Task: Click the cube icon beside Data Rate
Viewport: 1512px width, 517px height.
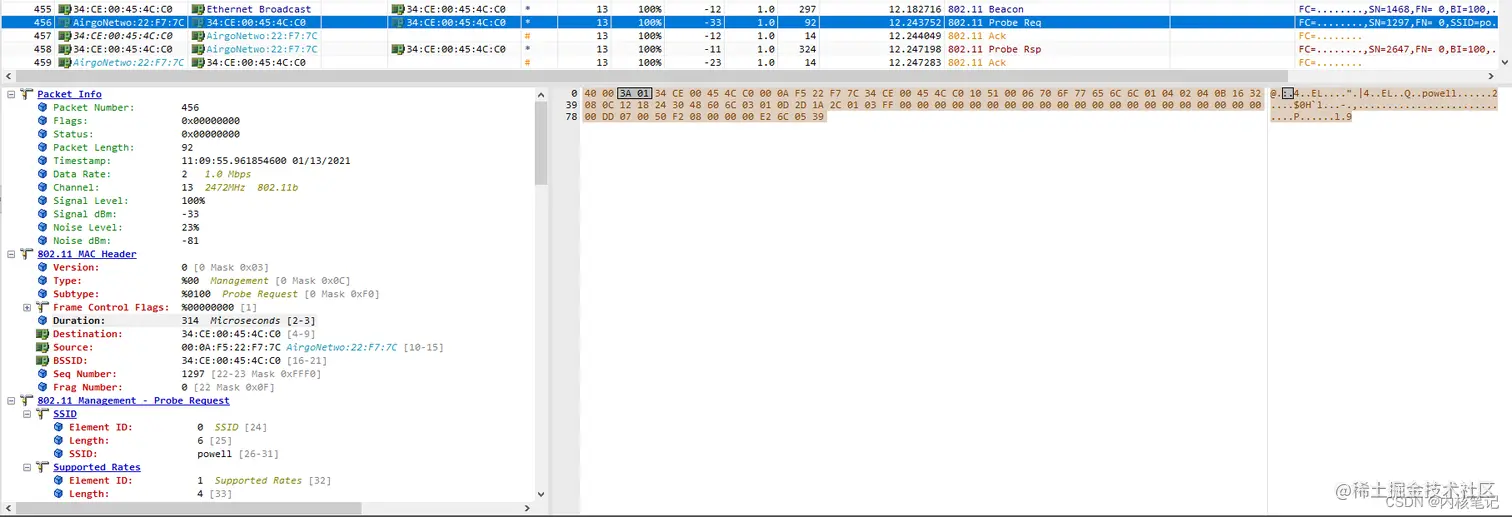Action: click(x=43, y=174)
